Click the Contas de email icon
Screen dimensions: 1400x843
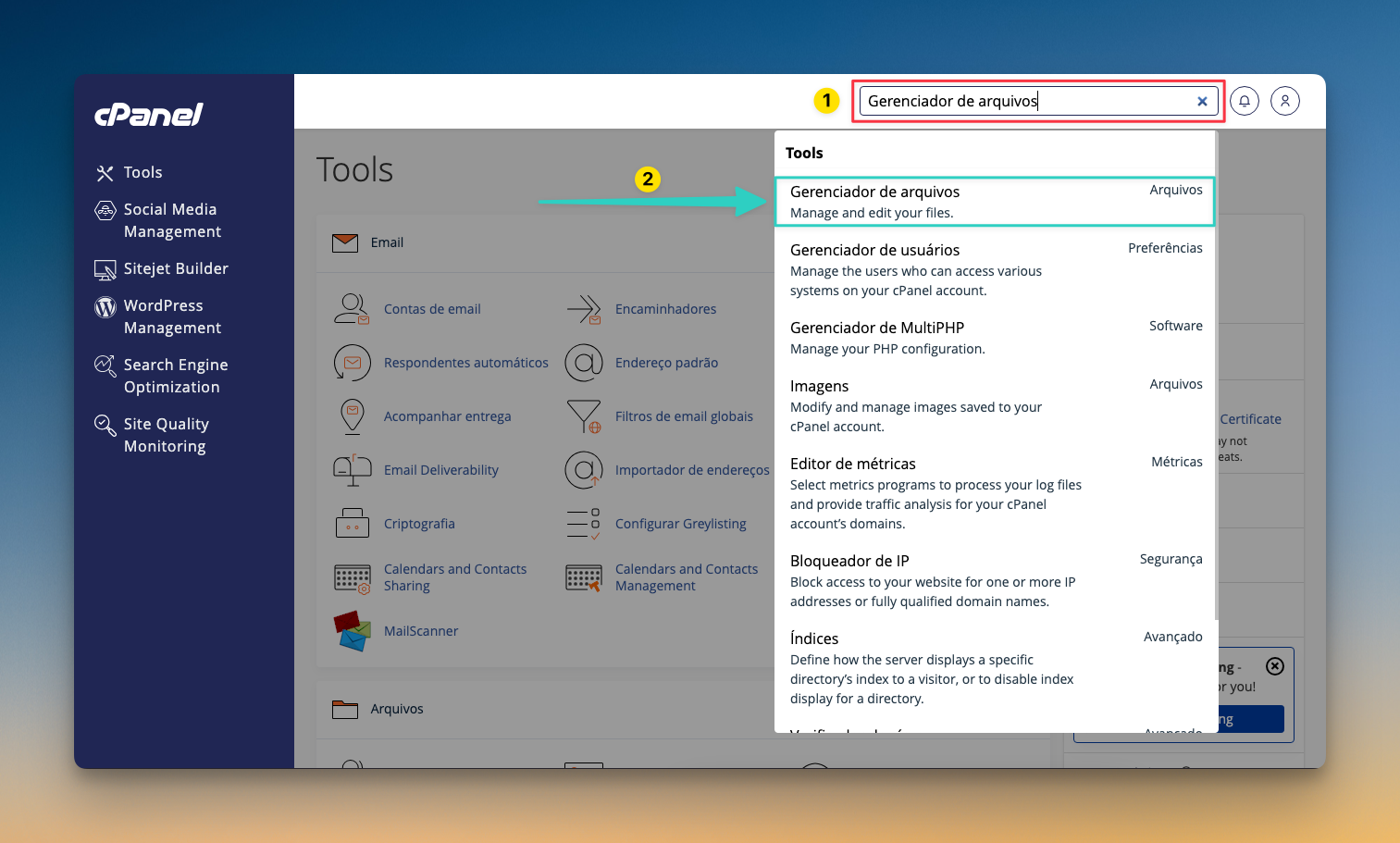[352, 309]
